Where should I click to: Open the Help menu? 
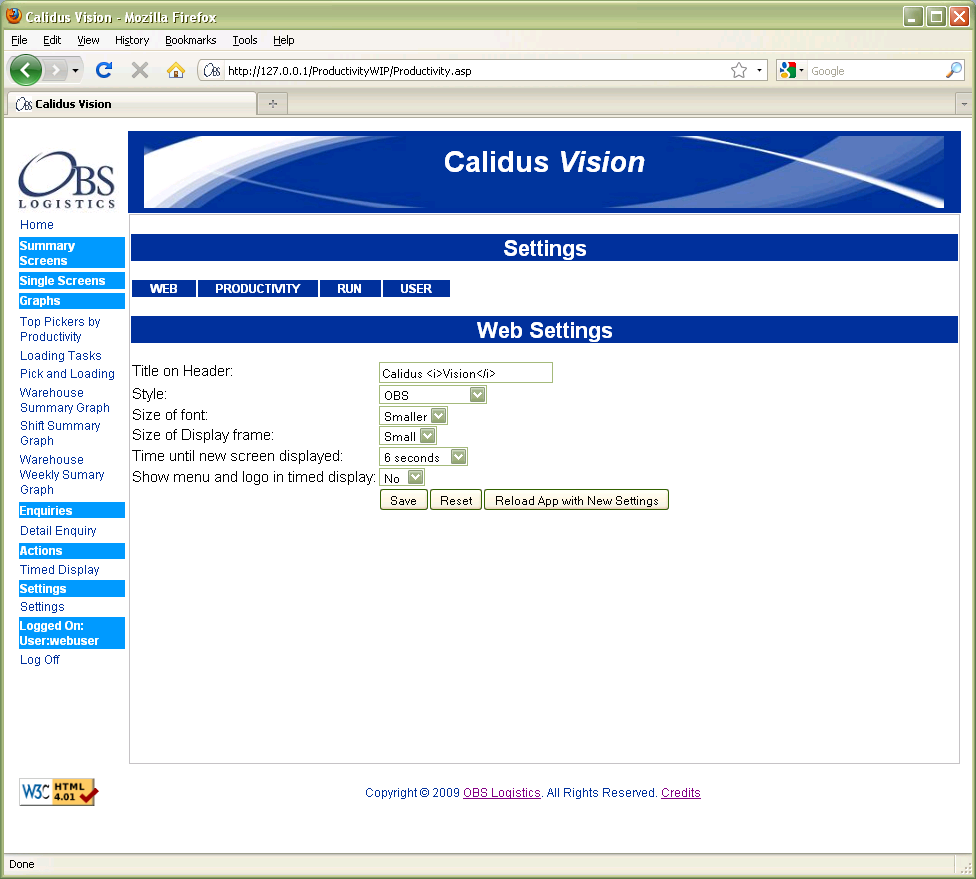(283, 40)
